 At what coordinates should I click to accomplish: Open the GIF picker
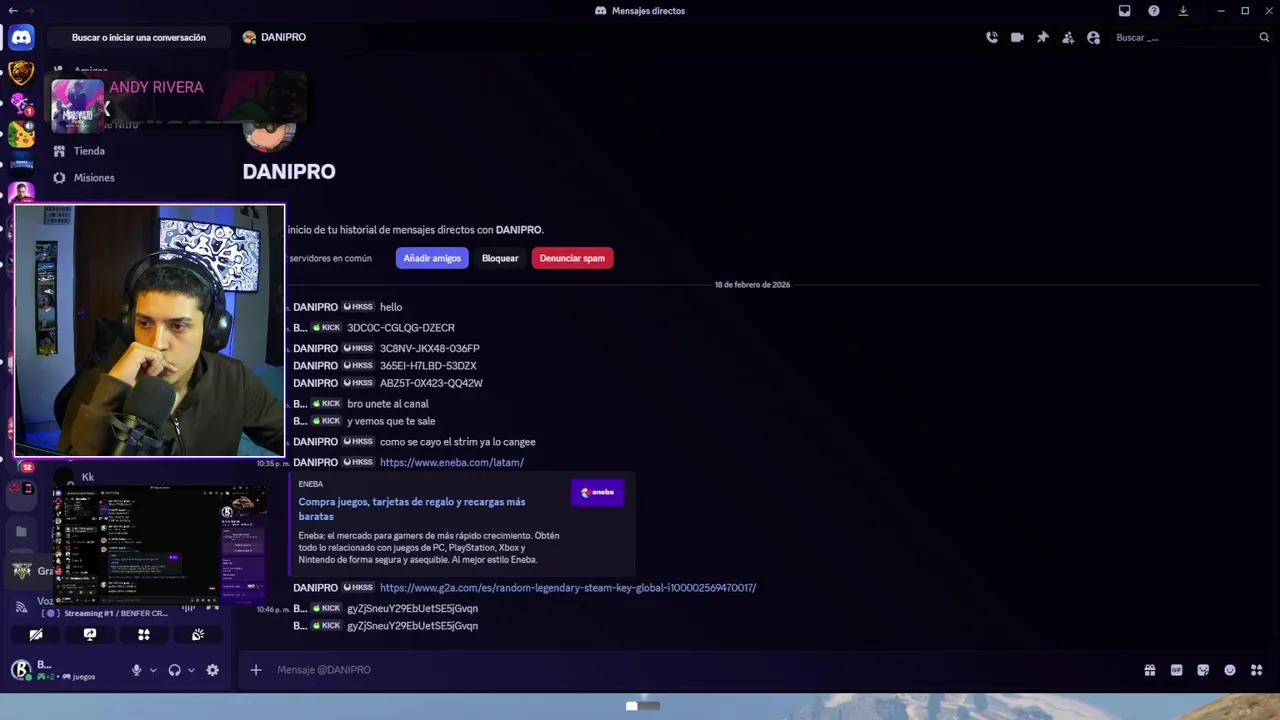[x=1176, y=670]
